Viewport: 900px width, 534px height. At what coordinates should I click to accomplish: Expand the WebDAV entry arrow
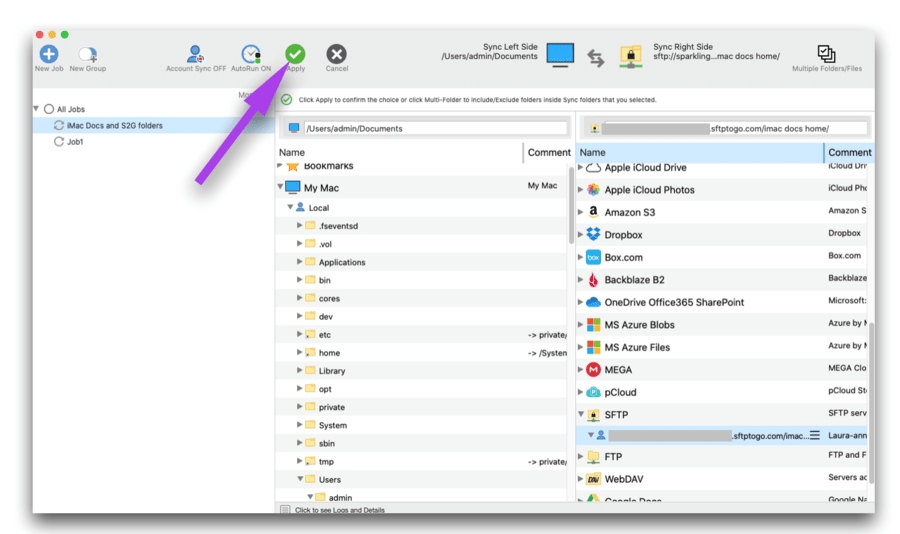click(580, 479)
